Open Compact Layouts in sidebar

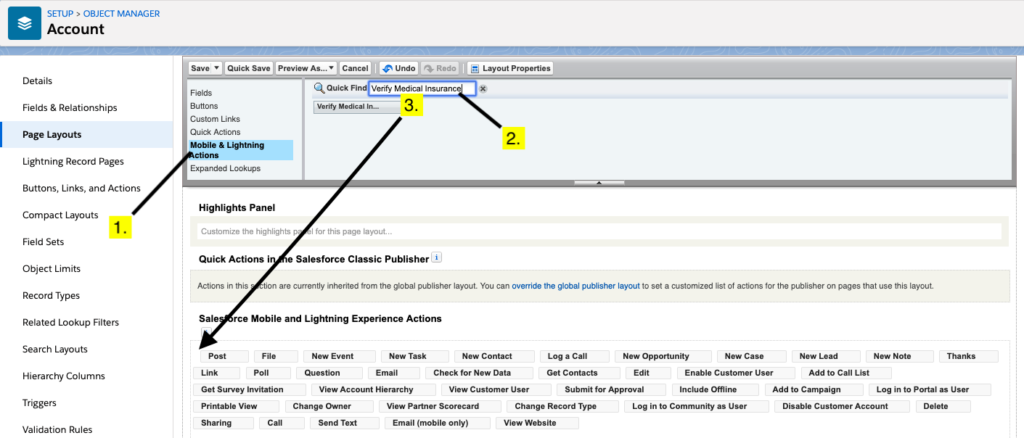point(60,215)
